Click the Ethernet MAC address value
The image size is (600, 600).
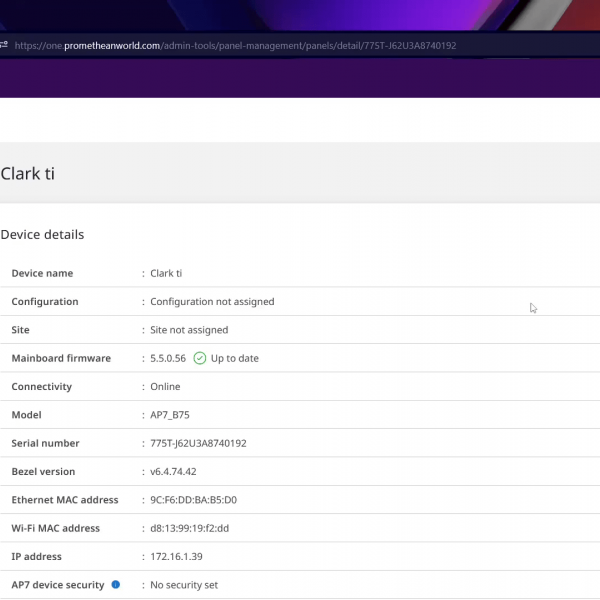click(x=193, y=500)
